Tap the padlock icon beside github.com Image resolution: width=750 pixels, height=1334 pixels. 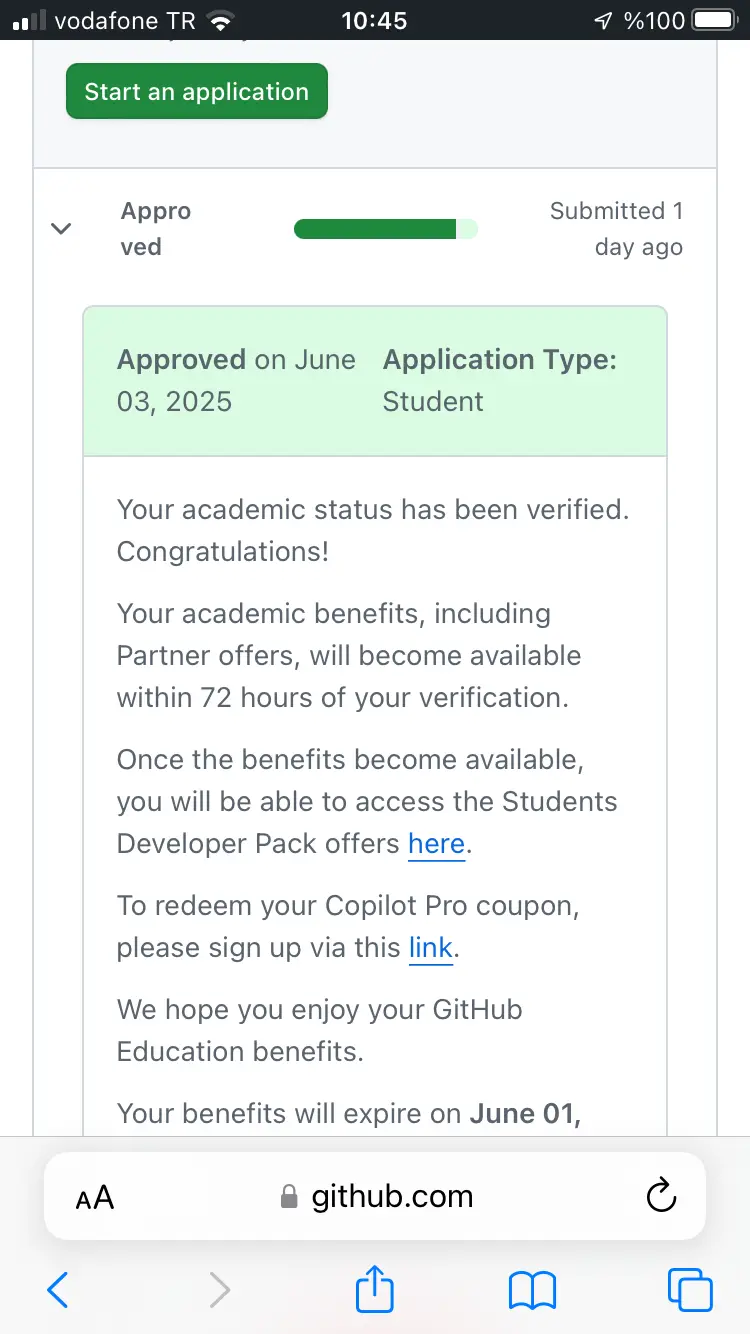tap(289, 1197)
